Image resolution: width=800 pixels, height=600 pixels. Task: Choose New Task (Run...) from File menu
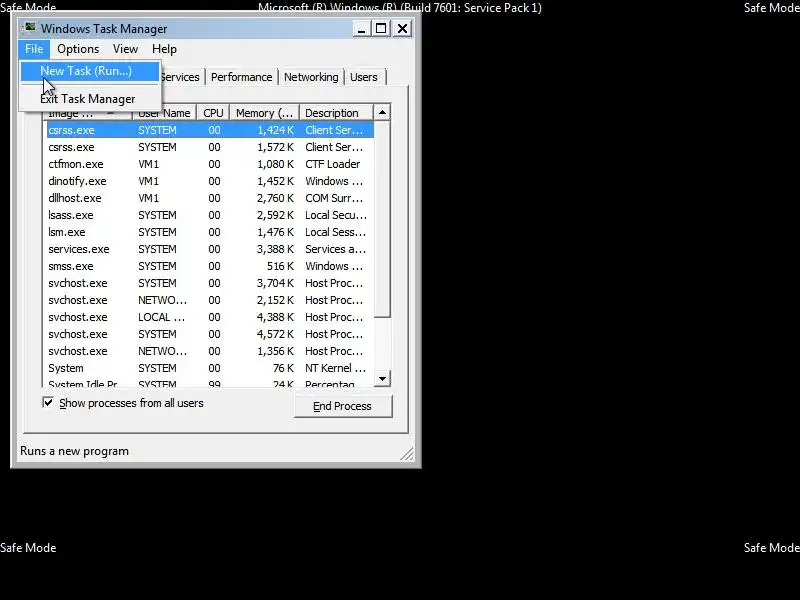pyautogui.click(x=89, y=71)
